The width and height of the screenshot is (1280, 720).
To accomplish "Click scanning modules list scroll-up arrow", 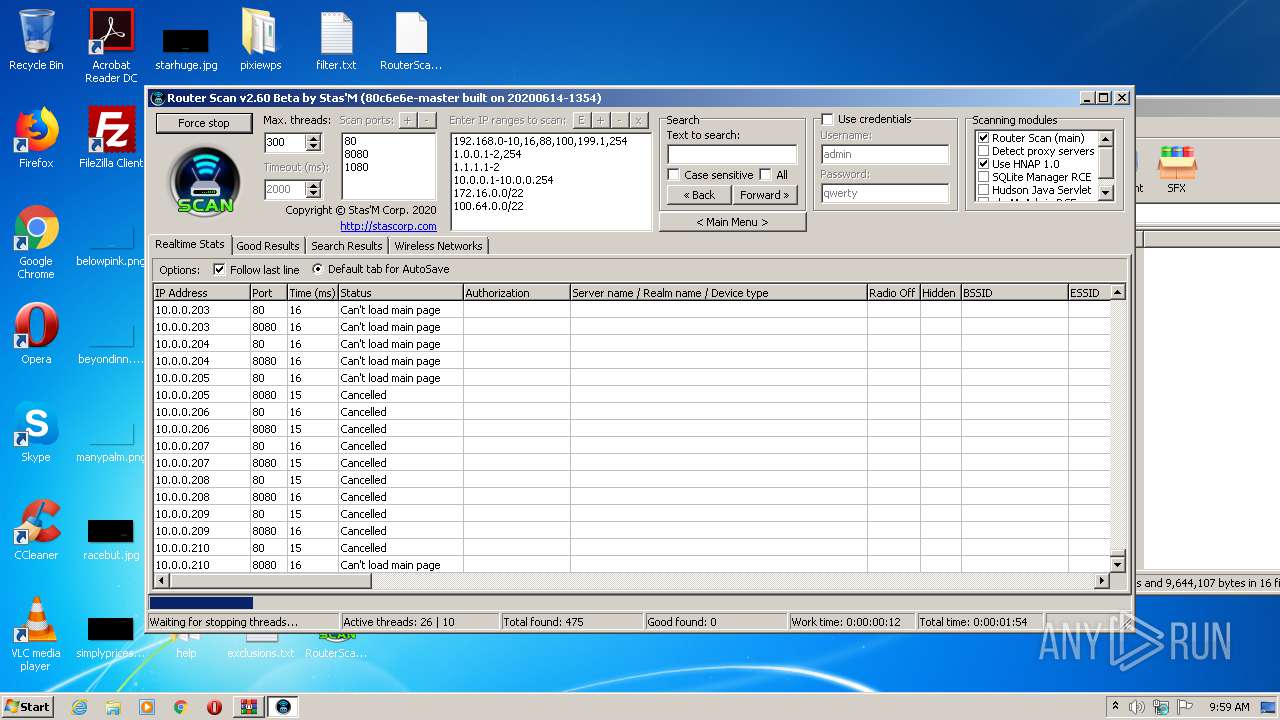I will coord(1106,139).
